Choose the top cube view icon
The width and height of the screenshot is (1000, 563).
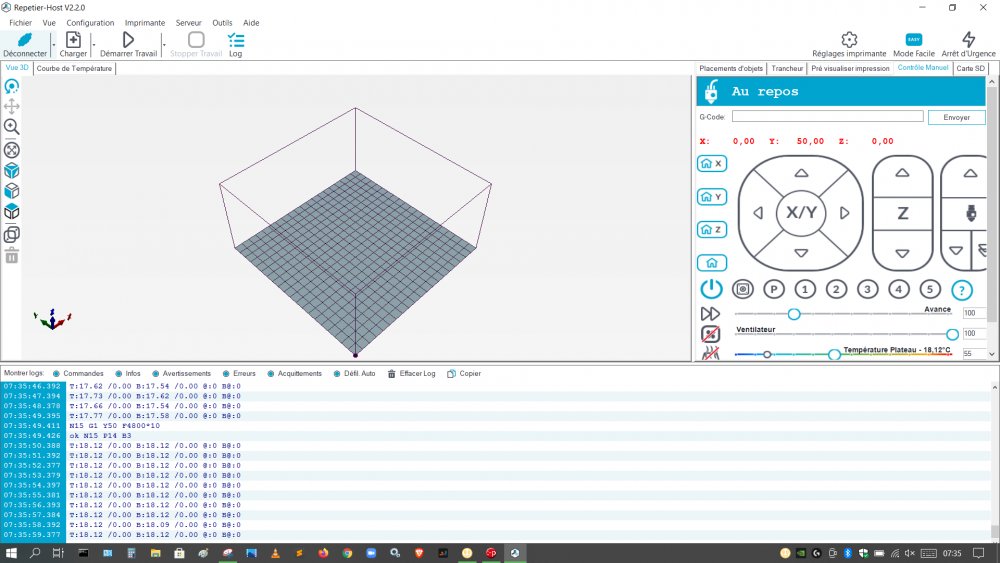(11, 212)
